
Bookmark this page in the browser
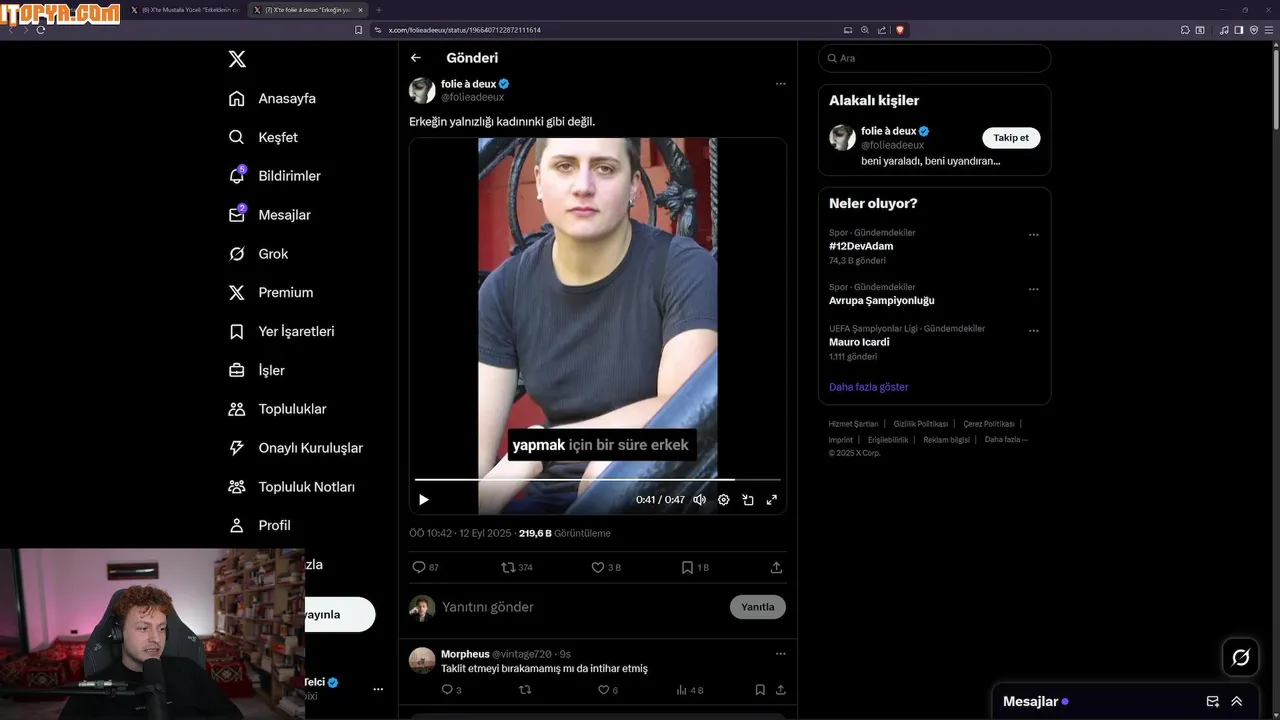click(359, 30)
